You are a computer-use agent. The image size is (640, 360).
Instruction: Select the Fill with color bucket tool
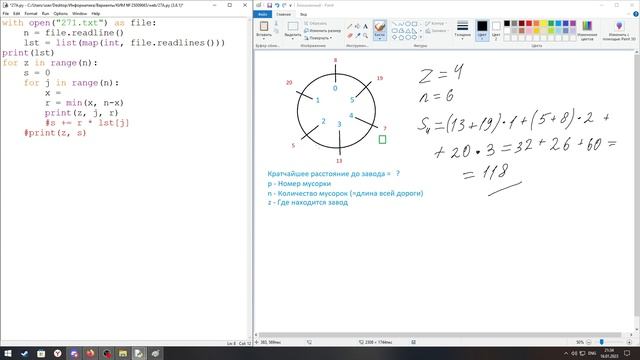click(x=358, y=27)
